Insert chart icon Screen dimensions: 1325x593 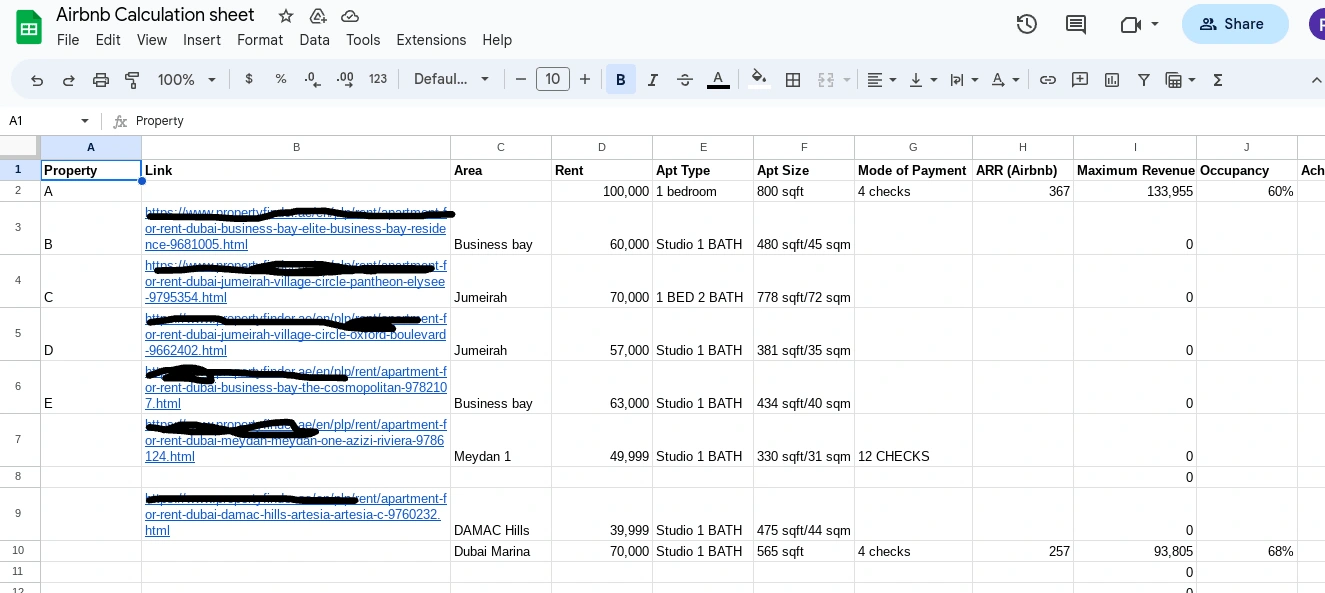[1112, 80]
